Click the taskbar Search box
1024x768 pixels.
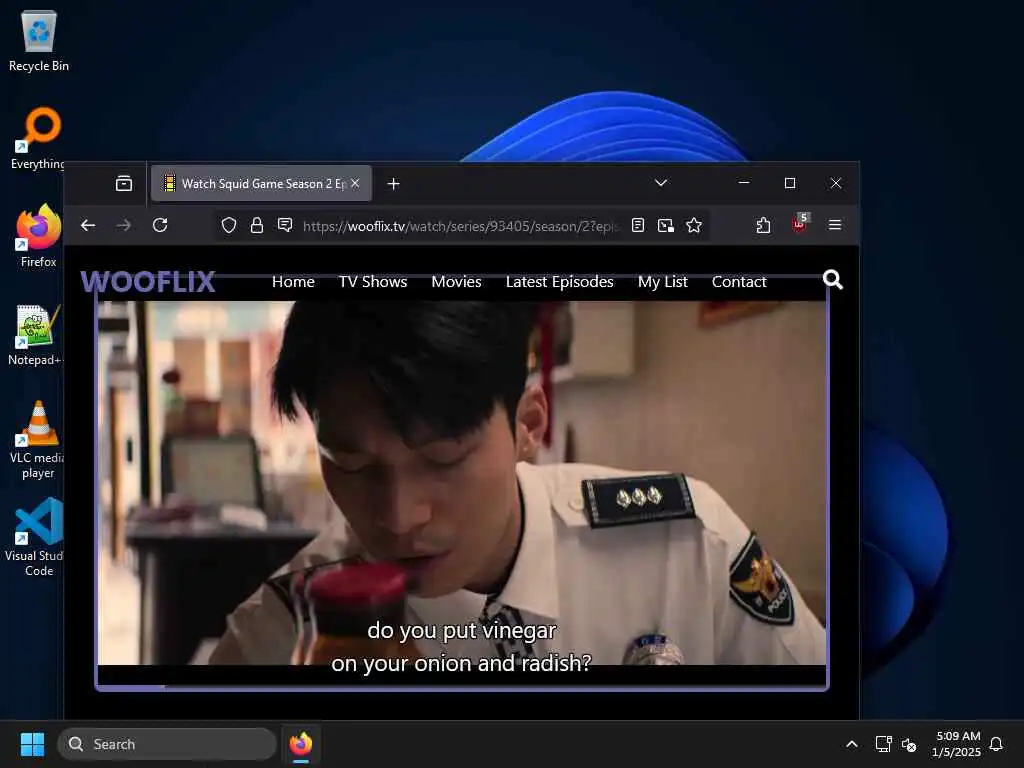pos(167,744)
